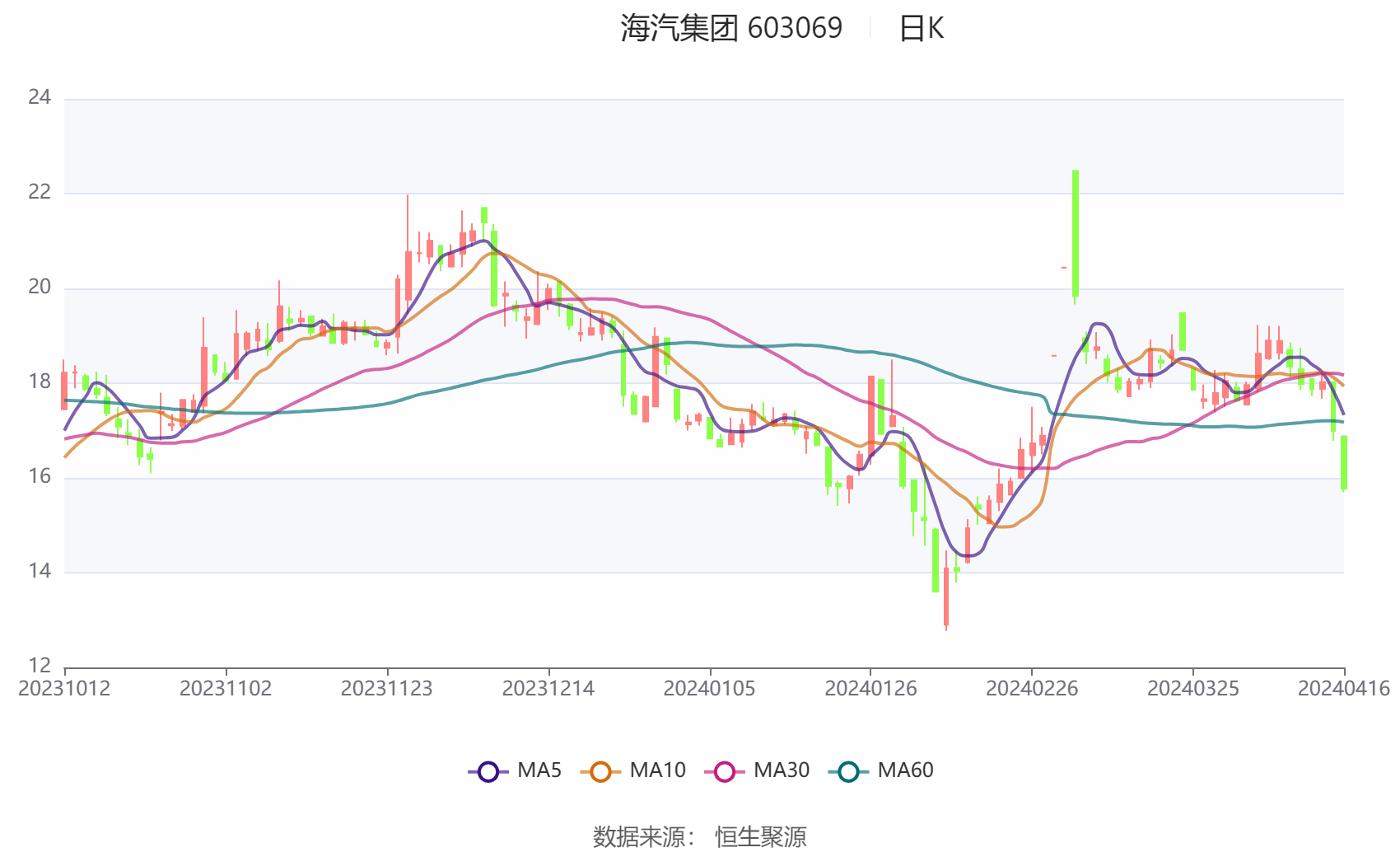Toggle the MA30 legend series
The image size is (1400, 852).
(757, 771)
